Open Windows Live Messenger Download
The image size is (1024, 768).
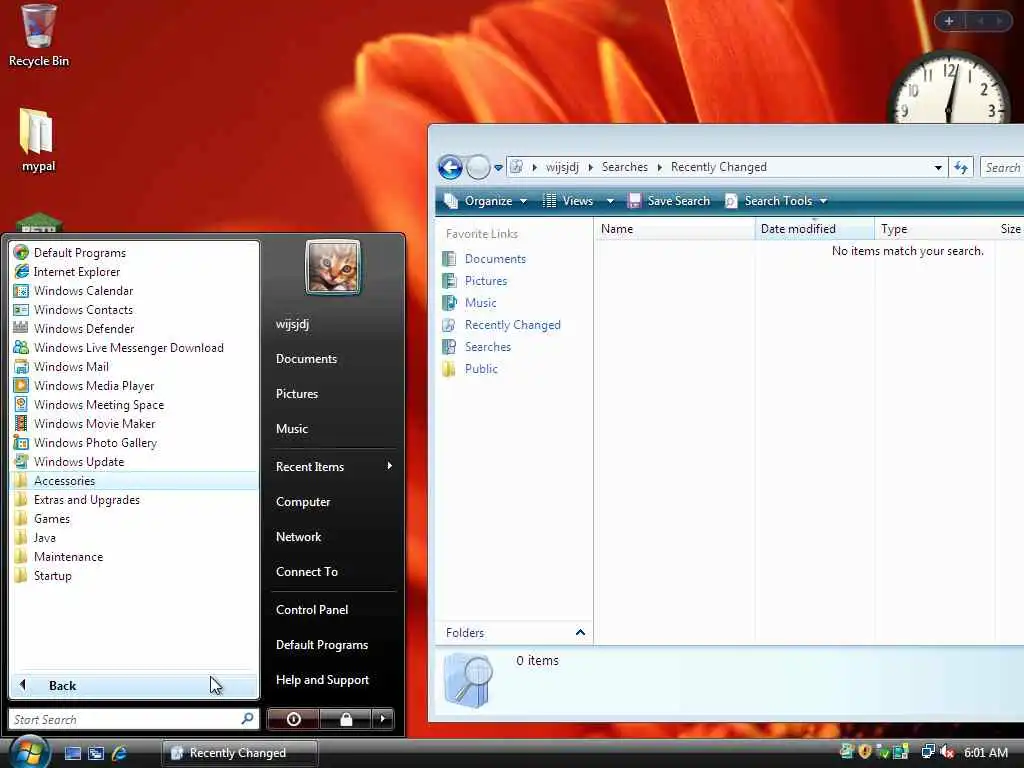[x=135, y=347]
